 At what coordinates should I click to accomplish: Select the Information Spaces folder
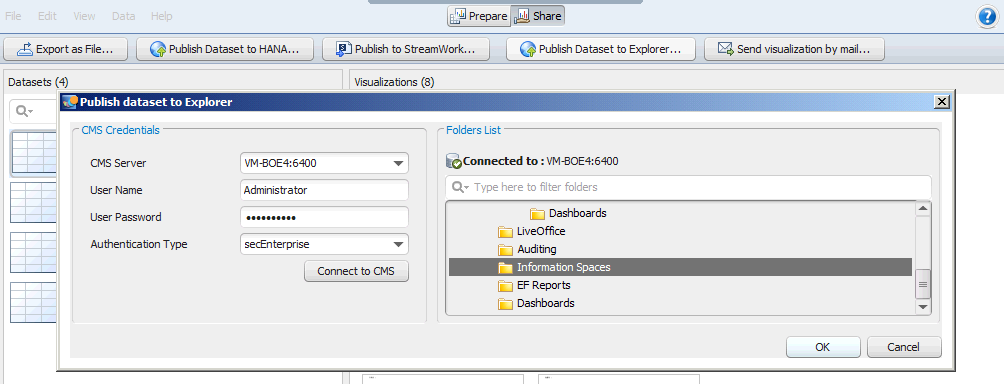(x=680, y=267)
